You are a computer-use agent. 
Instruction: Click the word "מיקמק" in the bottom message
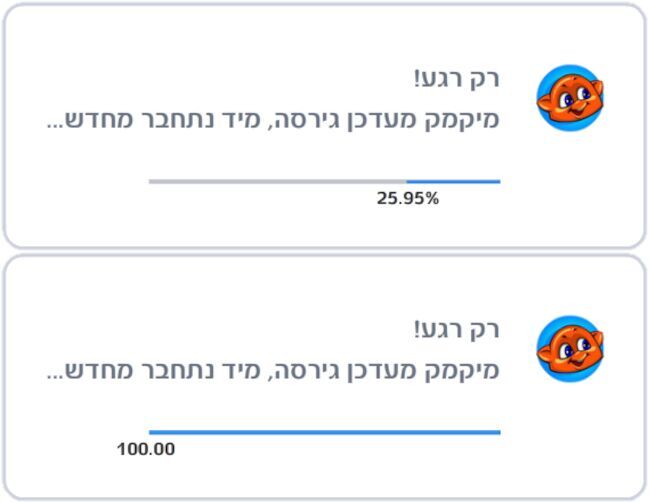tap(463, 371)
